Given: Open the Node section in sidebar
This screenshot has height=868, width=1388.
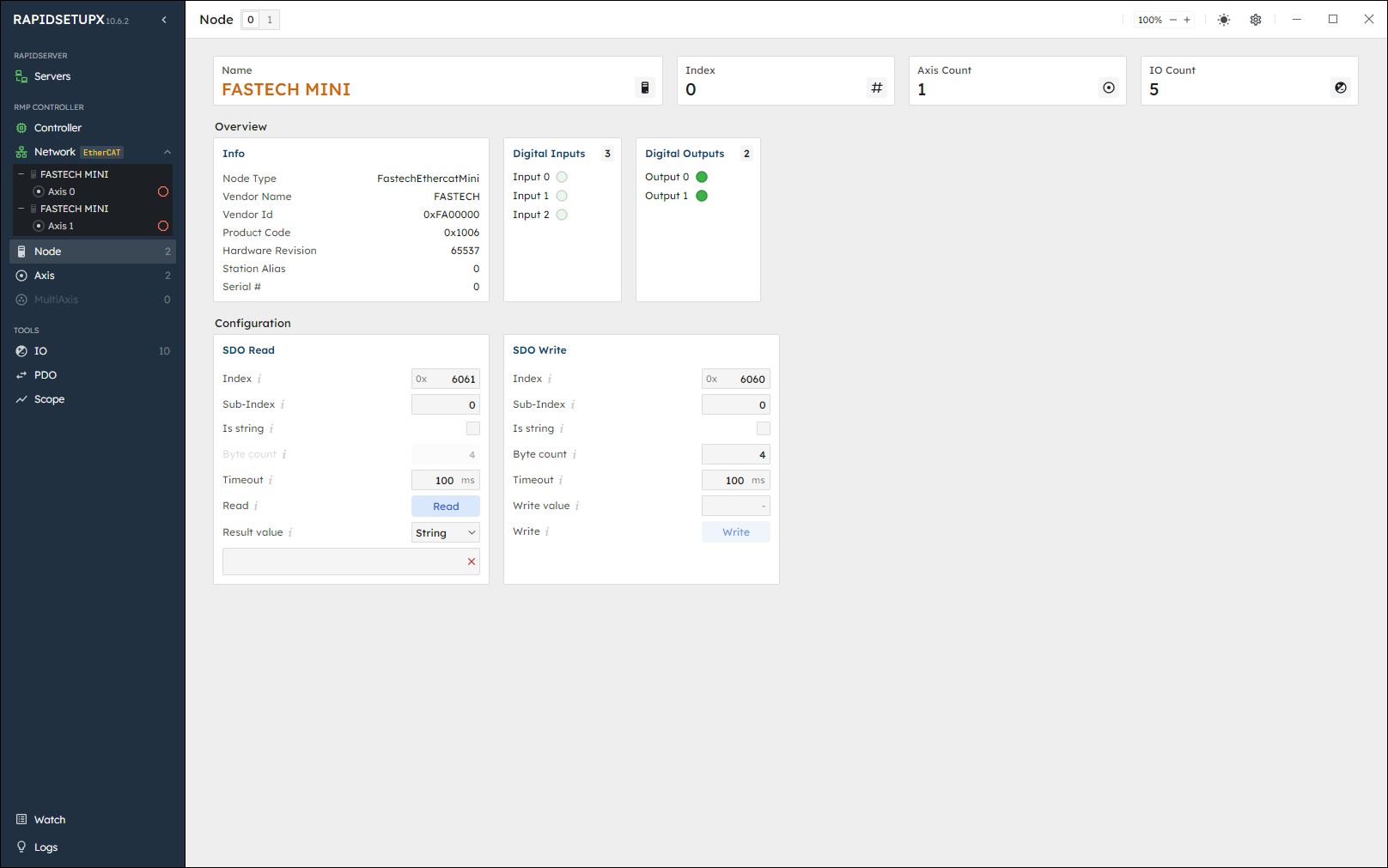Looking at the screenshot, I should click(x=93, y=252).
